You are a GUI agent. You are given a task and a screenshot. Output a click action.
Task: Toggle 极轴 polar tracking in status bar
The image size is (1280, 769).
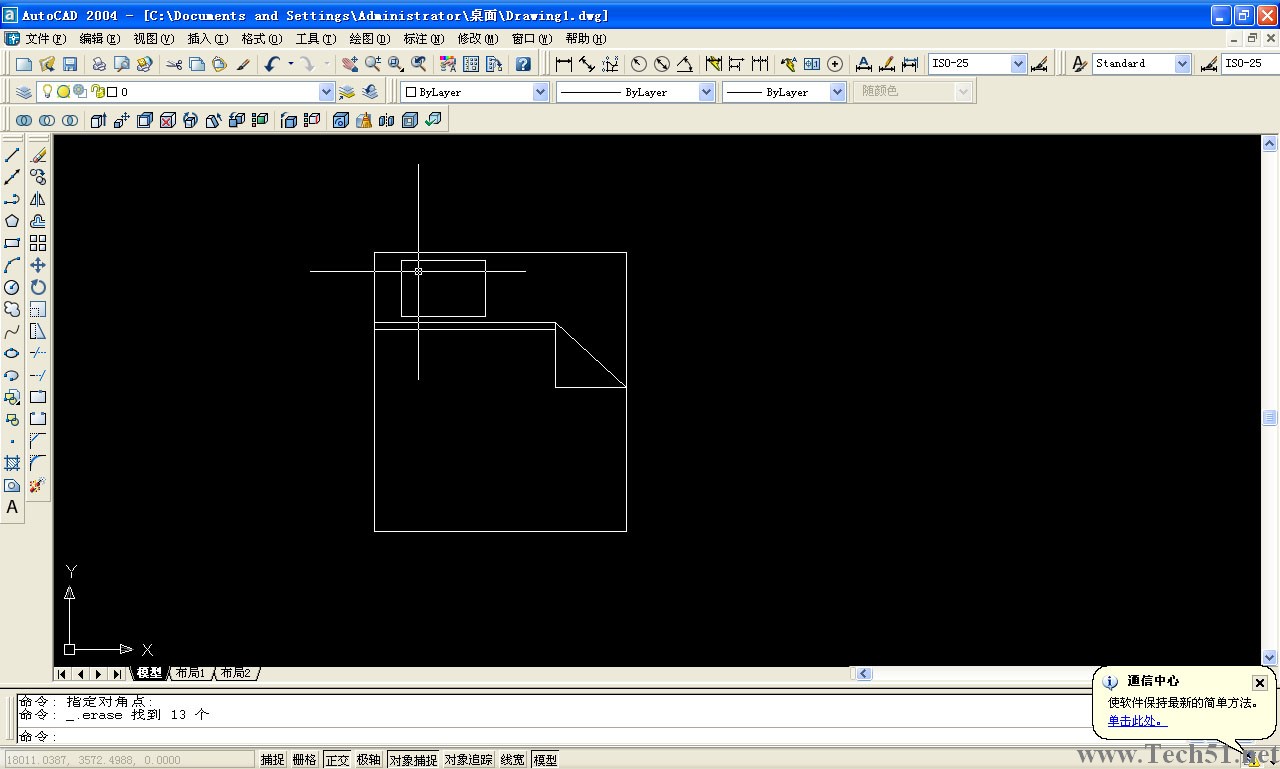point(369,760)
